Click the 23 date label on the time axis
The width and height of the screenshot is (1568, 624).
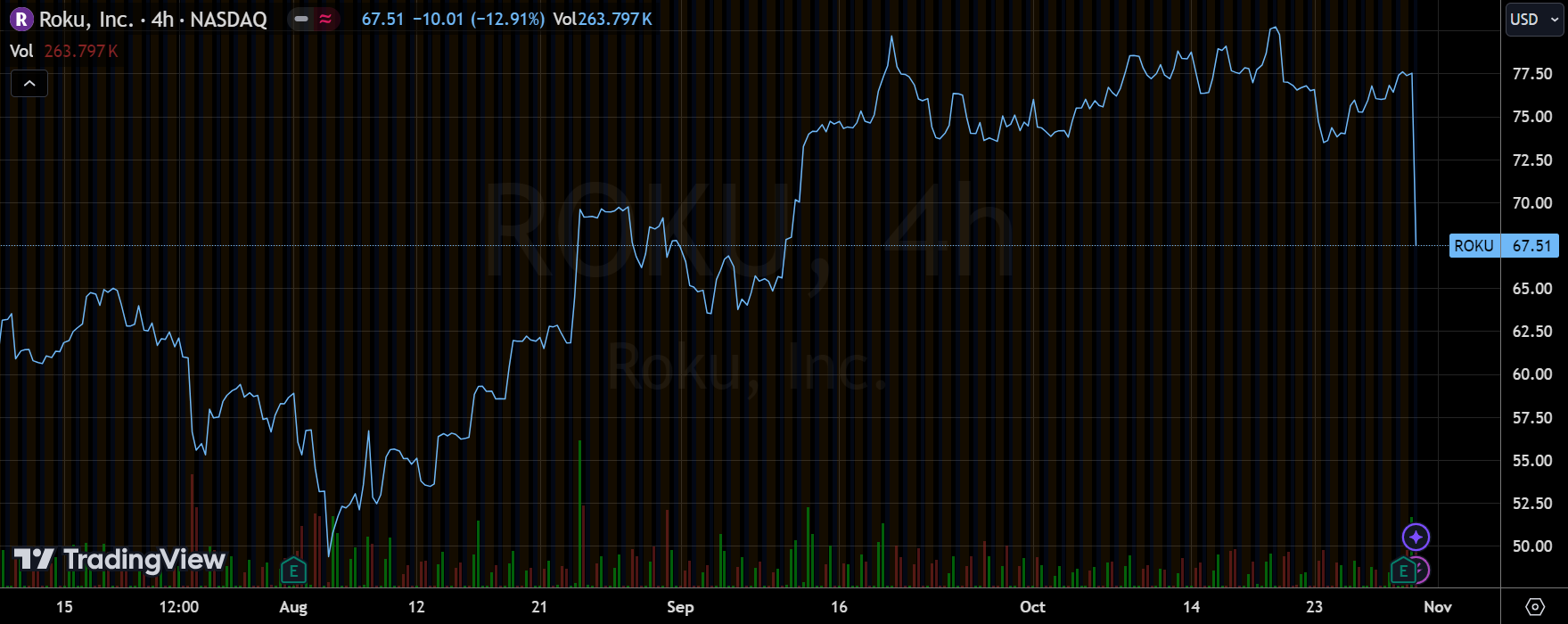tap(1314, 607)
